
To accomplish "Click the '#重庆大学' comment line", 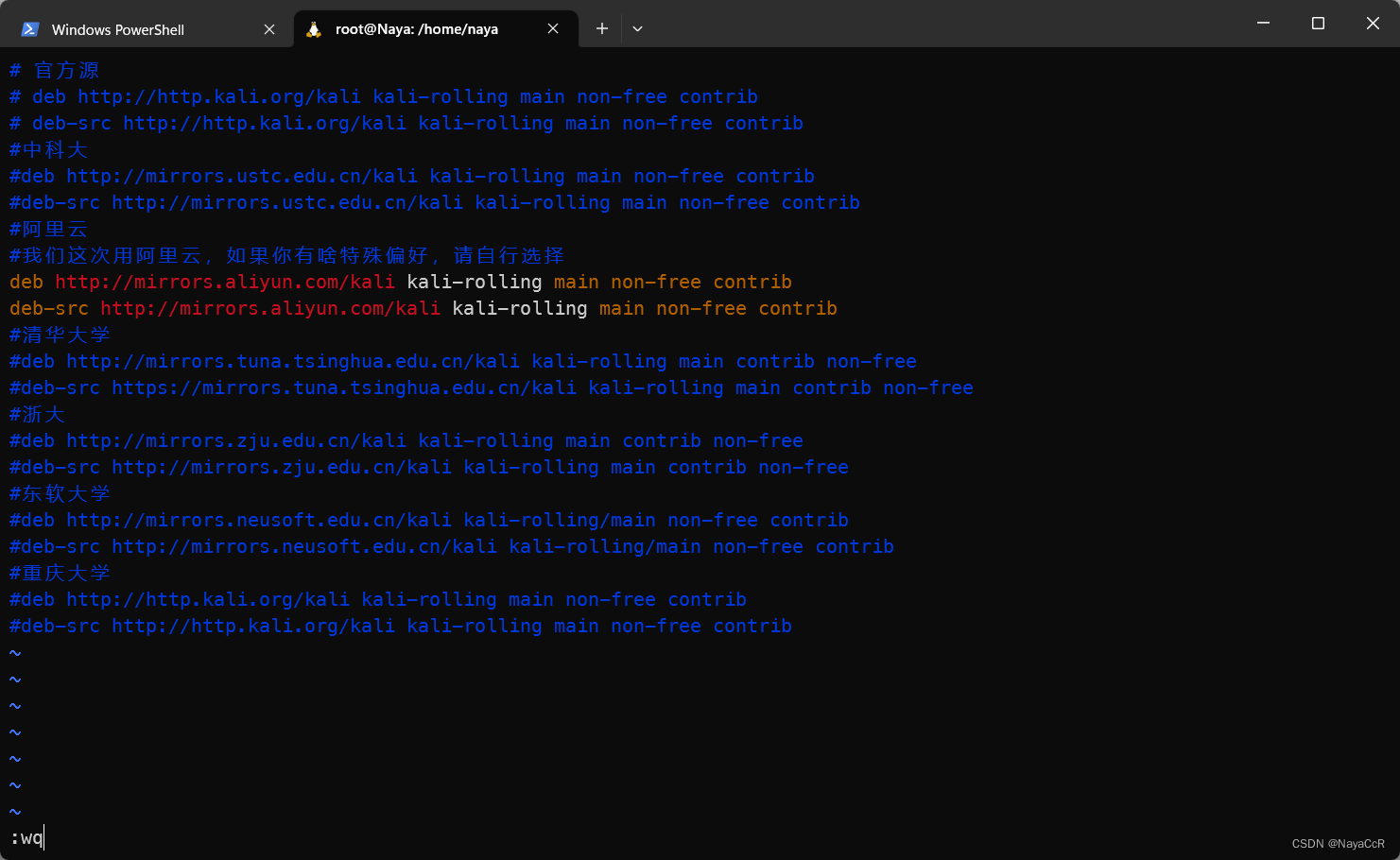I will point(60,573).
